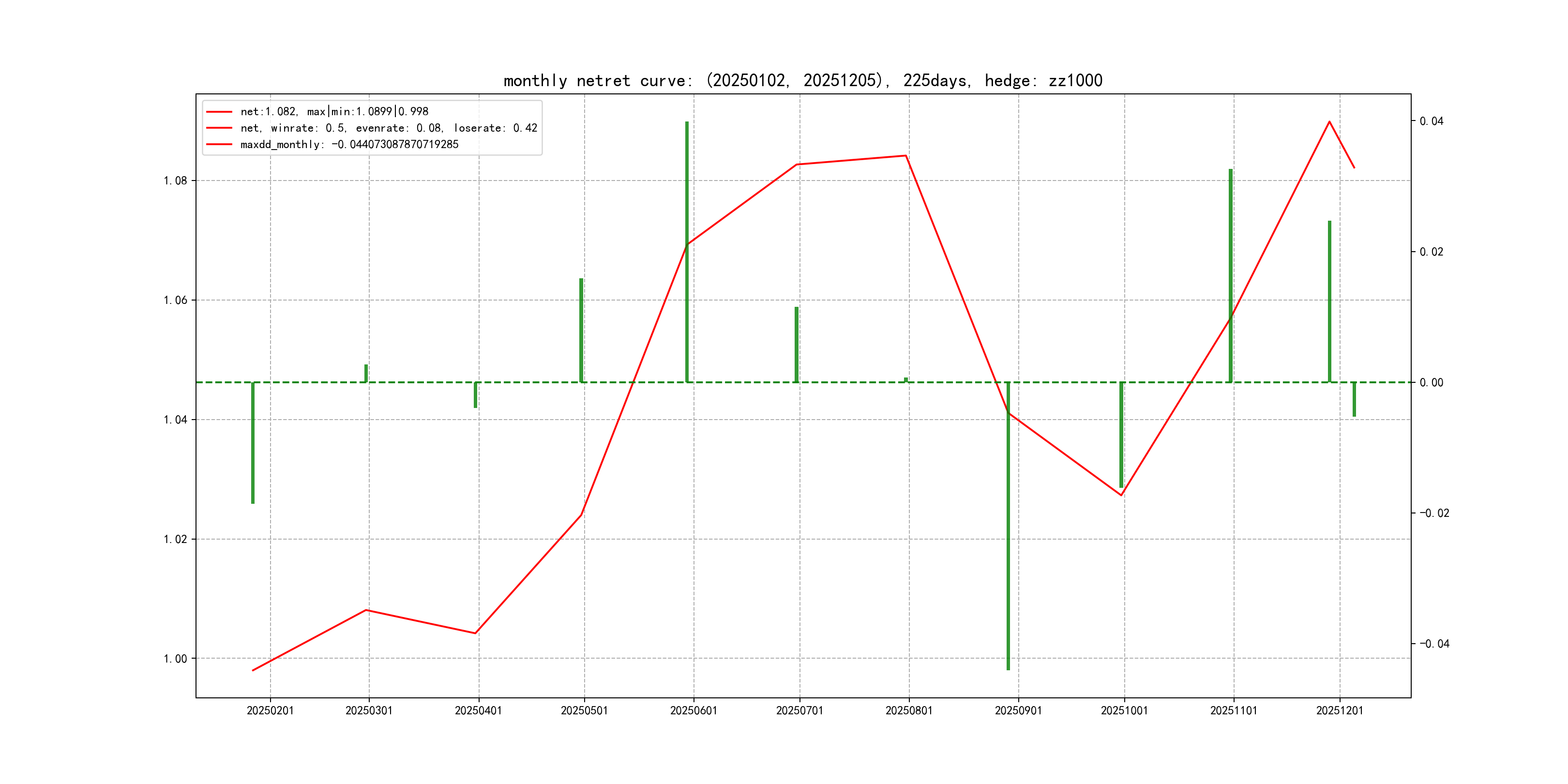Click the red line beside net:1.082 legend entry
Image resolution: width=1568 pixels, height=784 pixels.
tap(219, 111)
